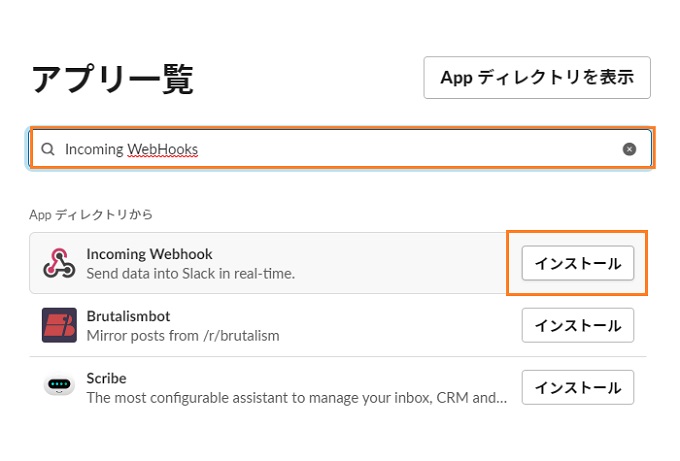The width and height of the screenshot is (680, 461).
Task: Click the 'Incoming WebHooks' text in search box
Action: [x=131, y=149]
